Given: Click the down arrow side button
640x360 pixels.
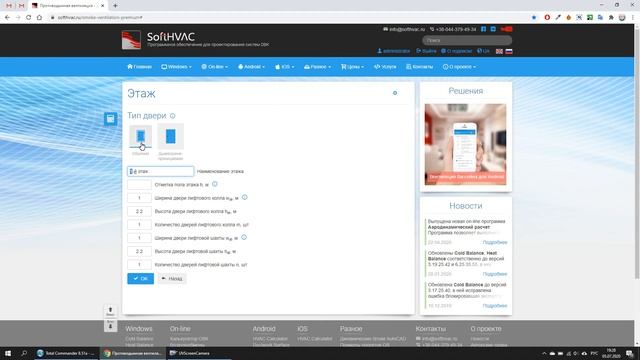Looking at the screenshot, I should 110,326.
